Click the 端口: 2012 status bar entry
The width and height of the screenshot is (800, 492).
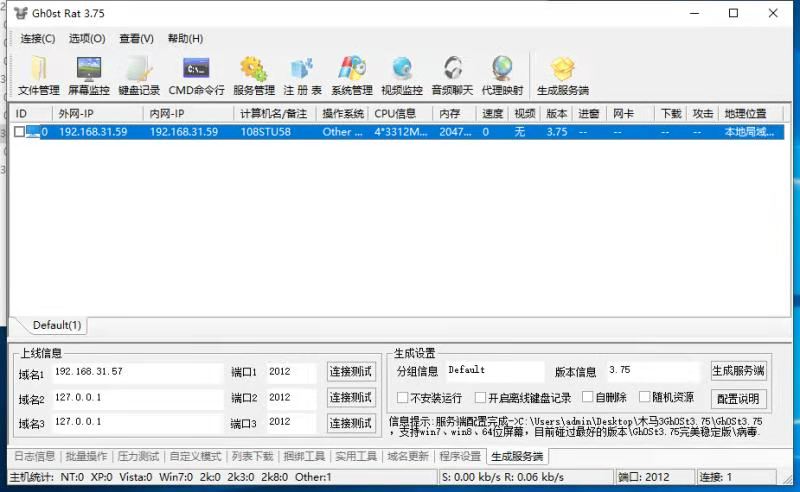655,477
